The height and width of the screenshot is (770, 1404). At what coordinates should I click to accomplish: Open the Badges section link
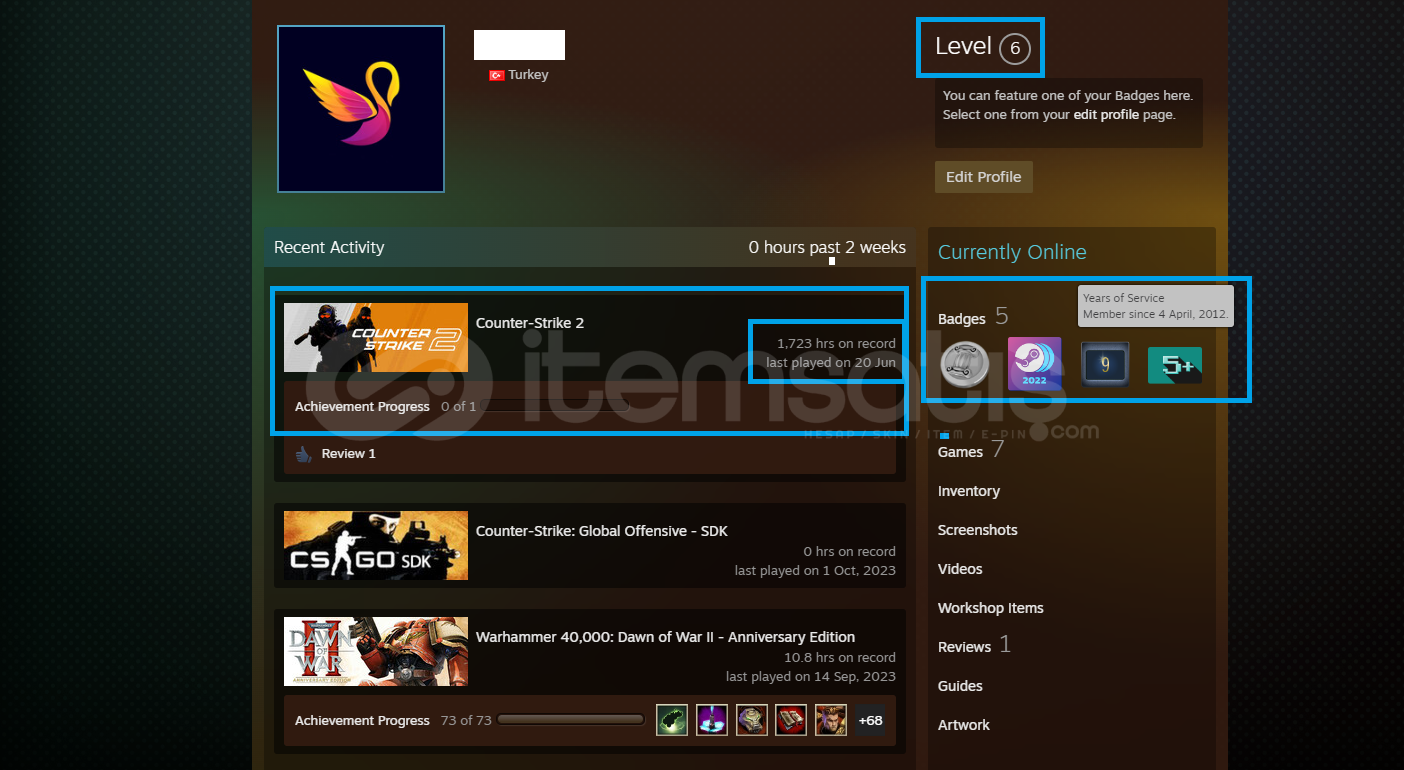962,319
